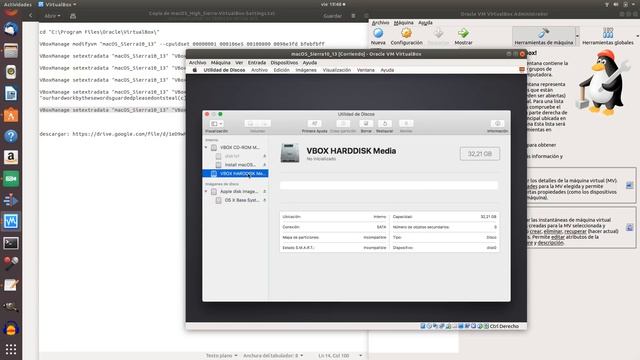Open Ventana menu in macOS guest
640x360 pixels.
pos(365,70)
